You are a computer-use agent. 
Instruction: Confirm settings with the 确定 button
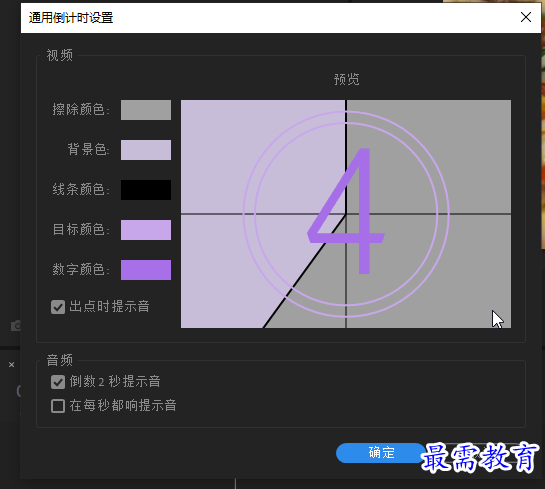(x=381, y=453)
